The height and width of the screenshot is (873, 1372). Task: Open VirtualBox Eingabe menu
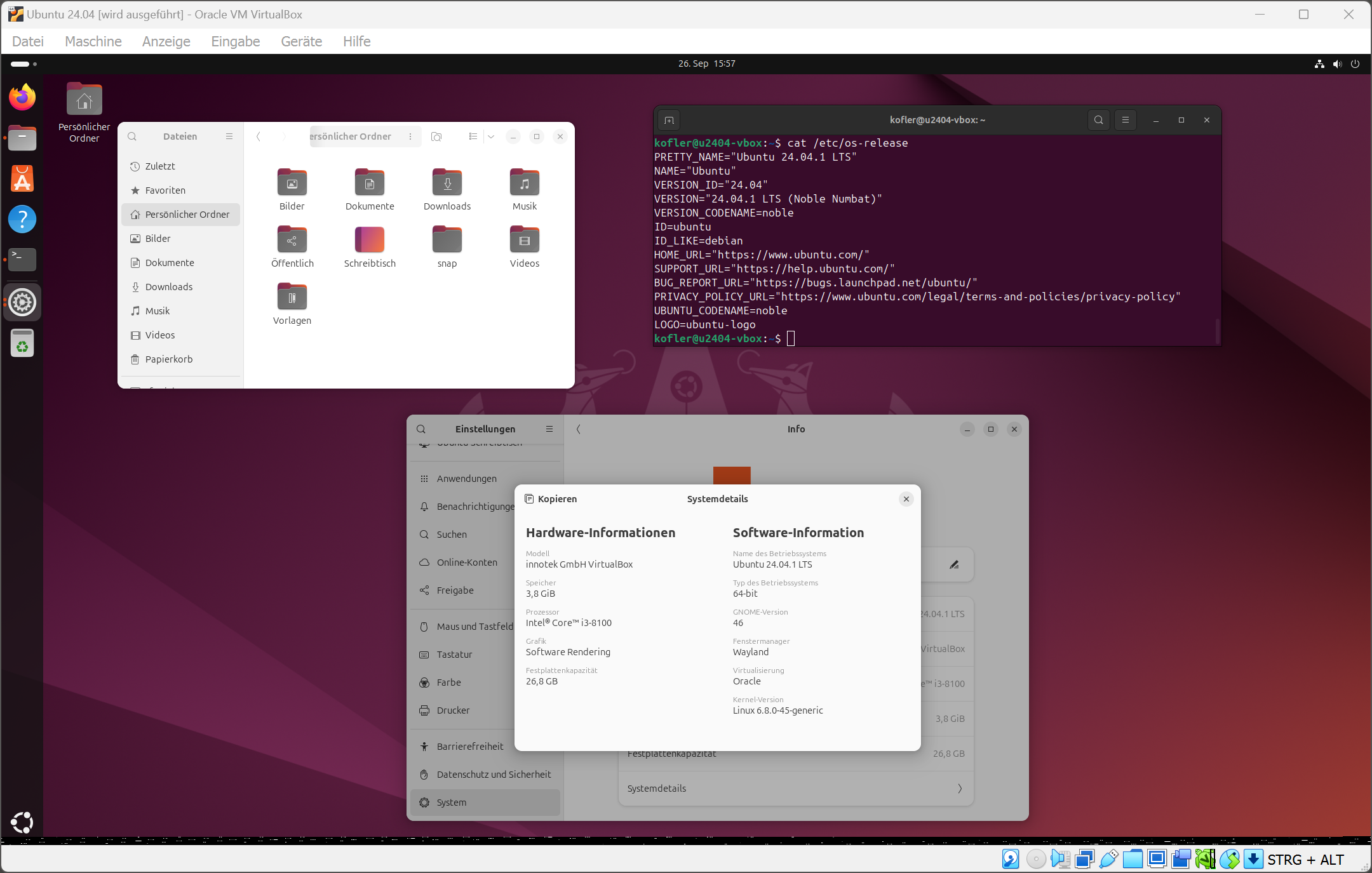(236, 41)
